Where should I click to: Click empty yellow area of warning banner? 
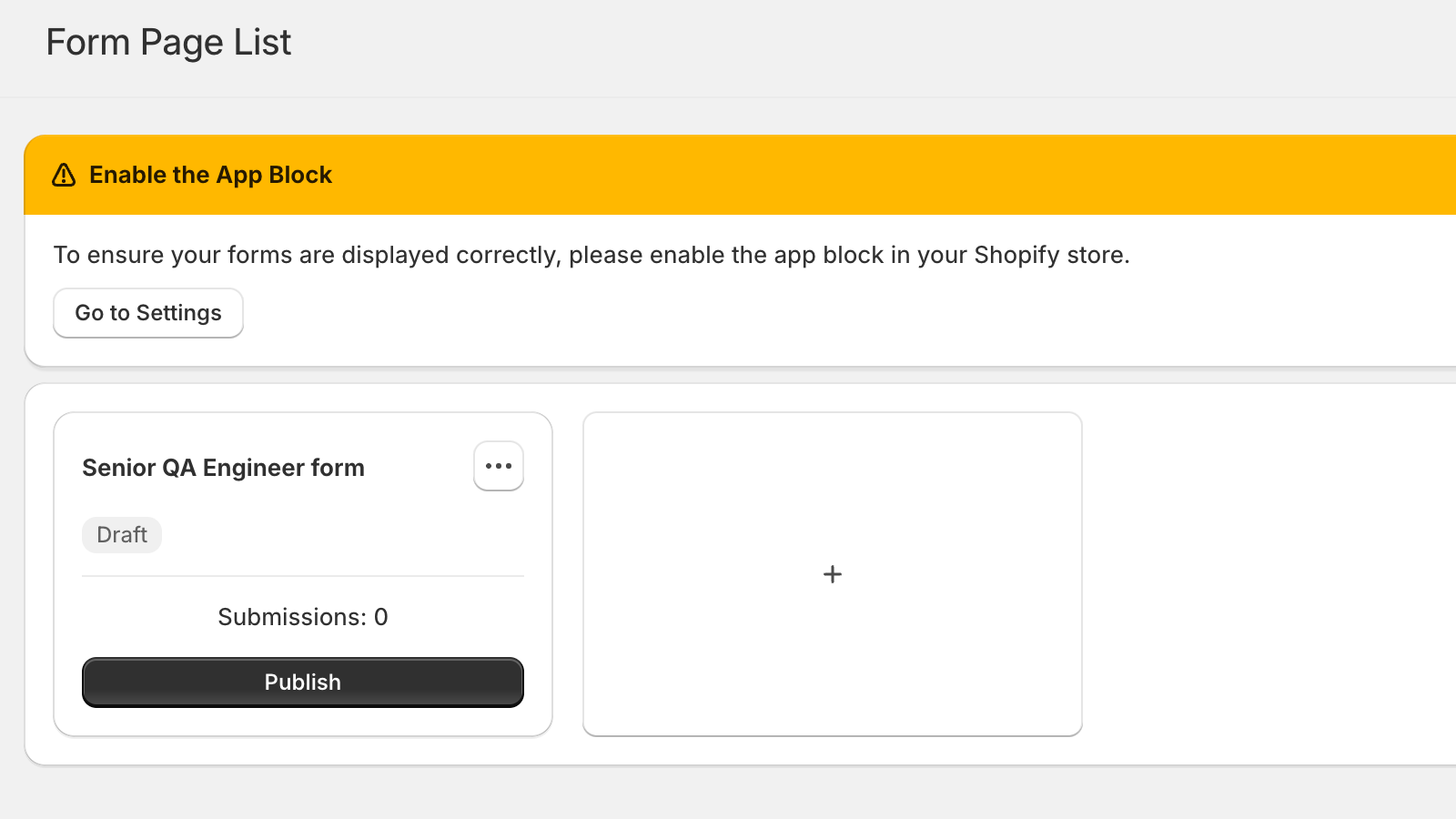pyautogui.click(x=819, y=175)
